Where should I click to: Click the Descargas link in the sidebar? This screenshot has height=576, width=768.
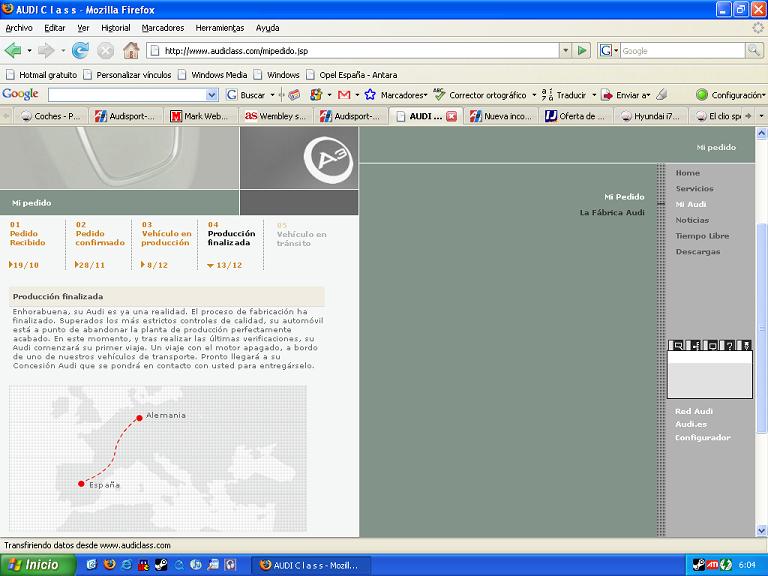point(697,252)
